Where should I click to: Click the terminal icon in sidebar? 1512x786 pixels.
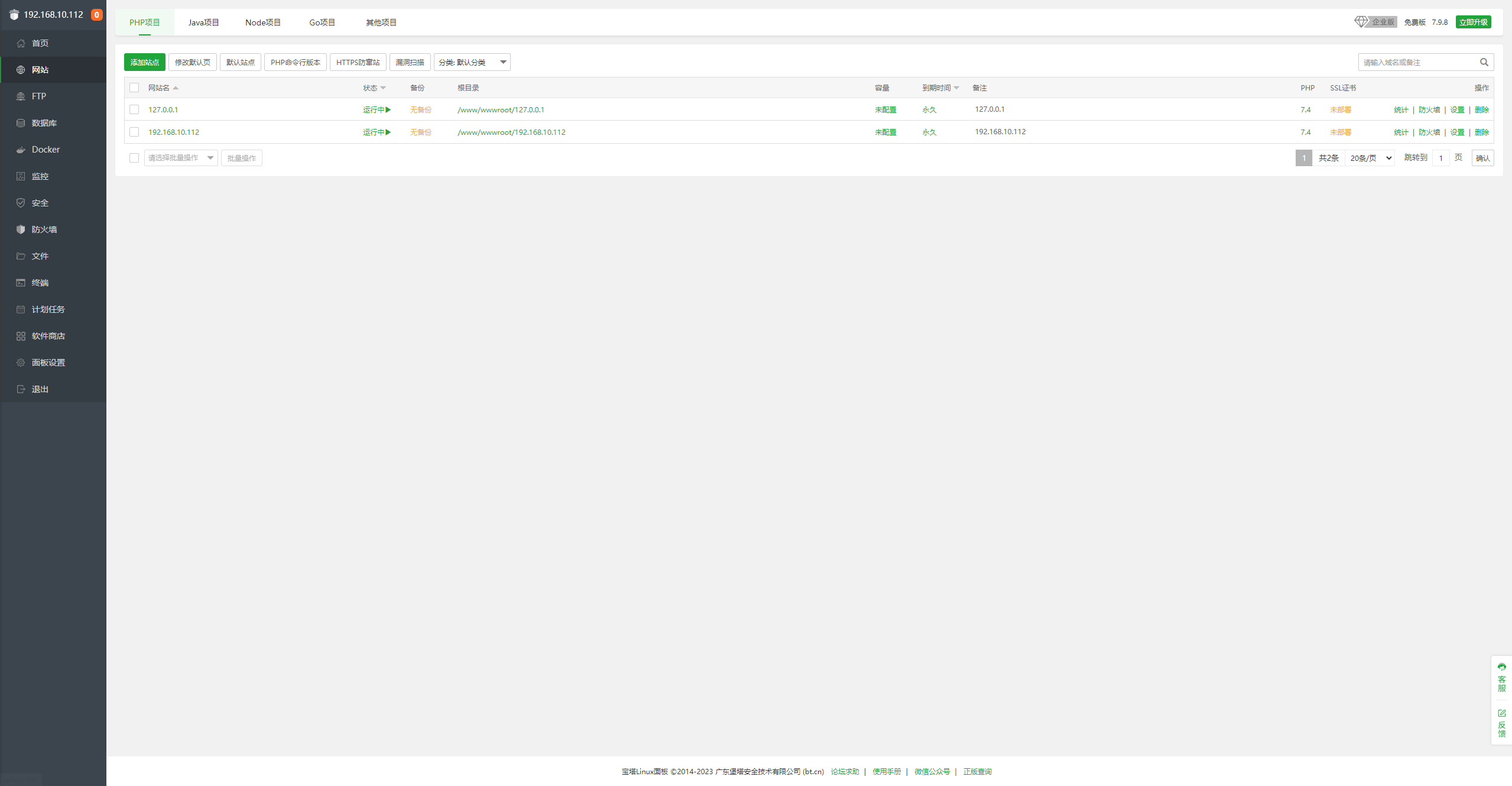pyautogui.click(x=21, y=283)
